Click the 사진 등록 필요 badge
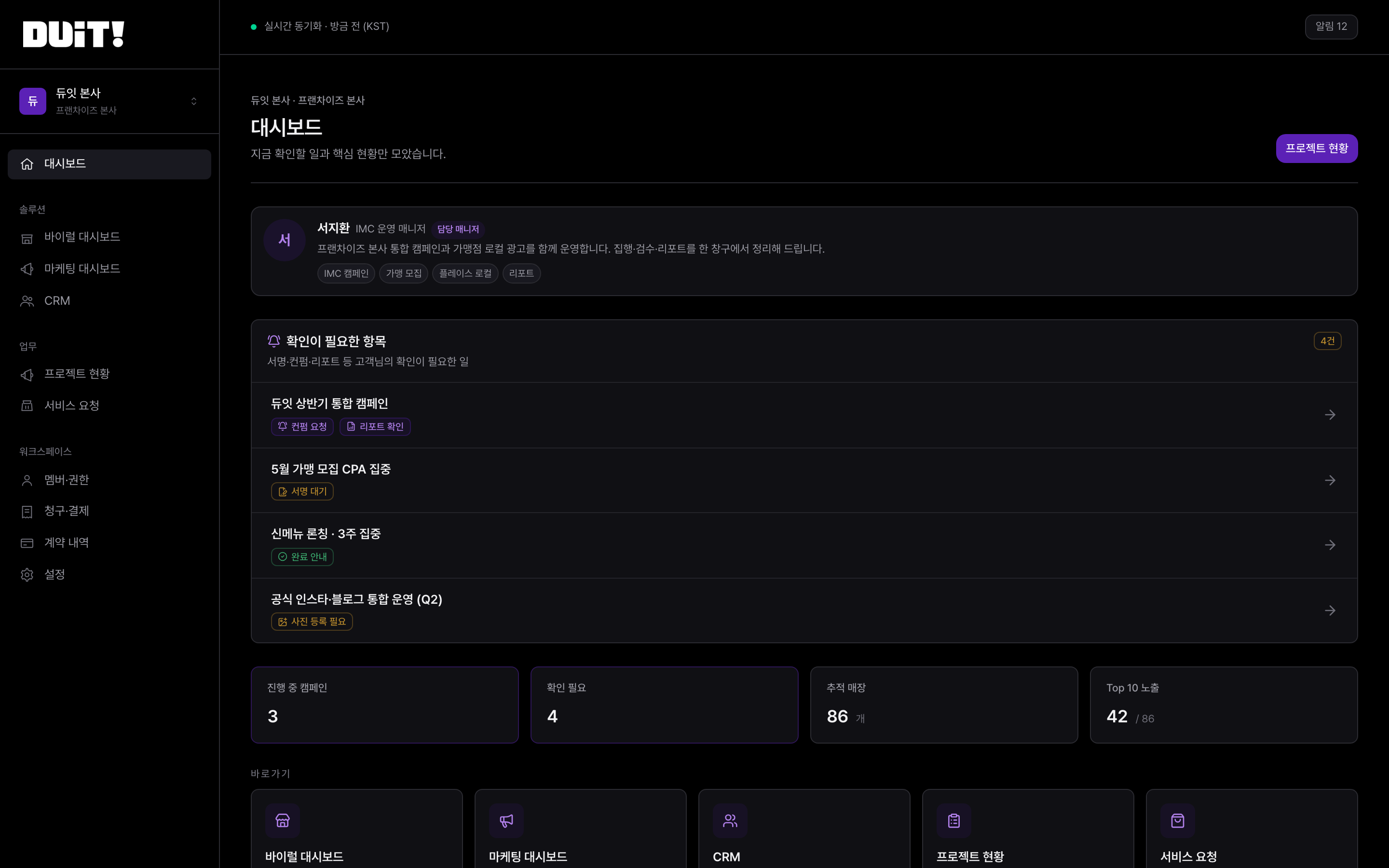This screenshot has height=868, width=1389. 312,622
